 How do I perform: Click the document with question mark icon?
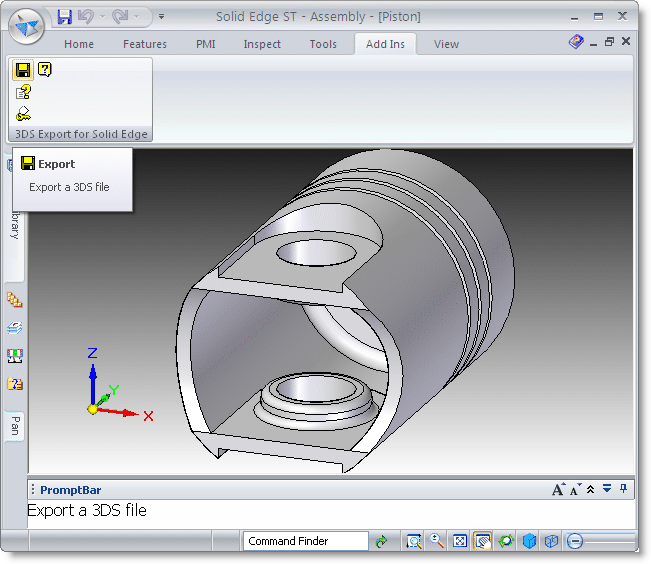[23, 92]
